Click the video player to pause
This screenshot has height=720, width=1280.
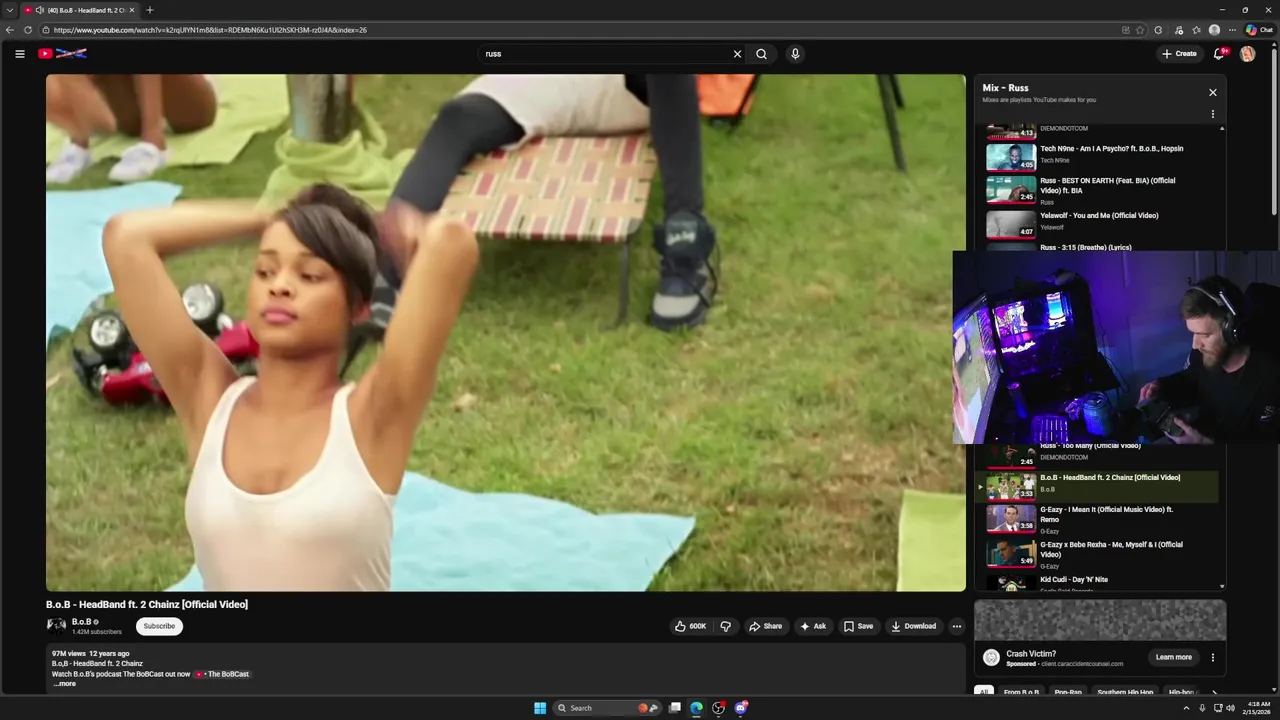tap(506, 332)
